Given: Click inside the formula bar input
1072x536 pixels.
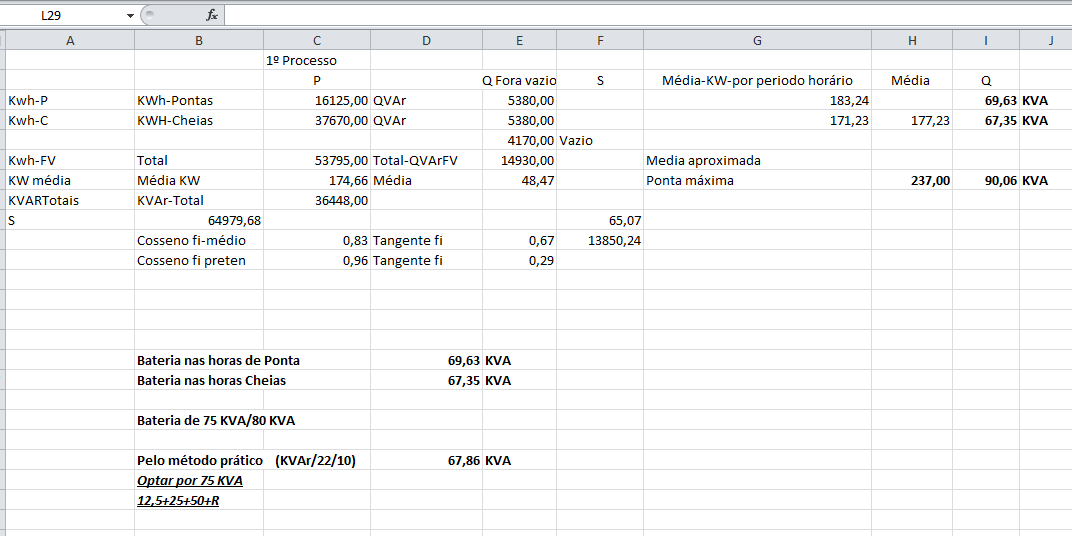Looking at the screenshot, I should pyautogui.click(x=640, y=16).
